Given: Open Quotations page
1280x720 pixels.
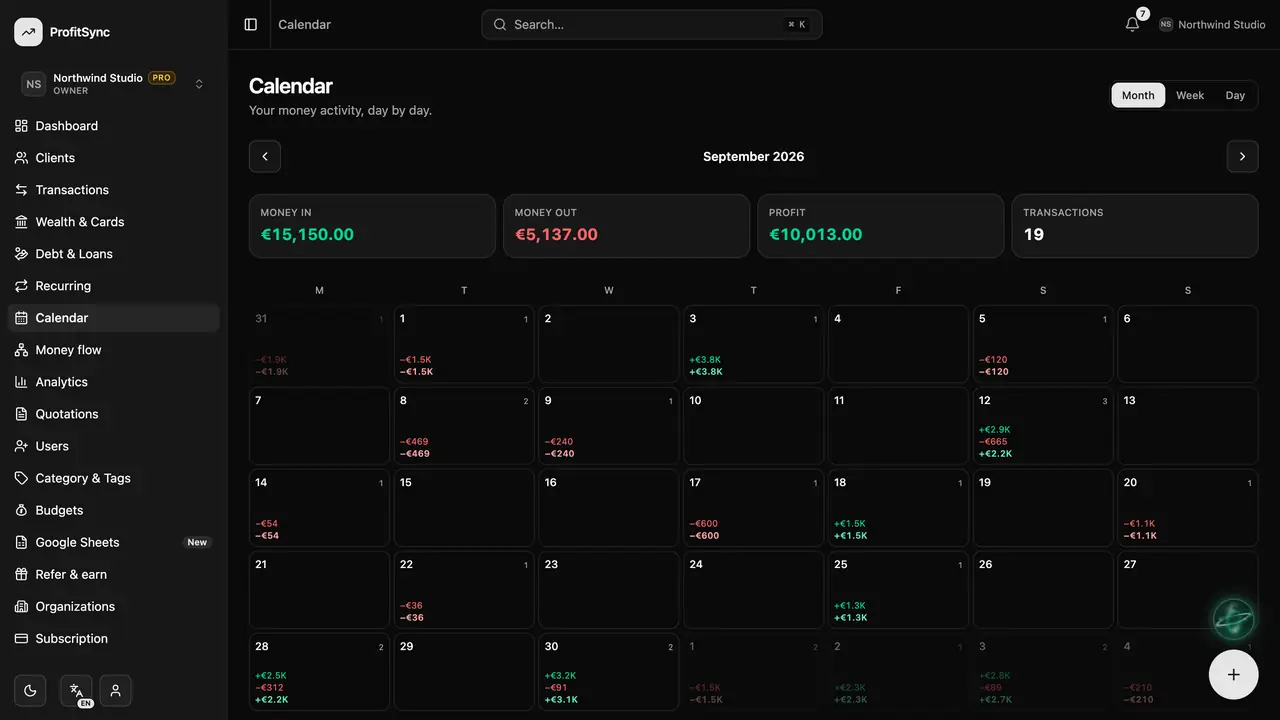Looking at the screenshot, I should coord(114,414).
